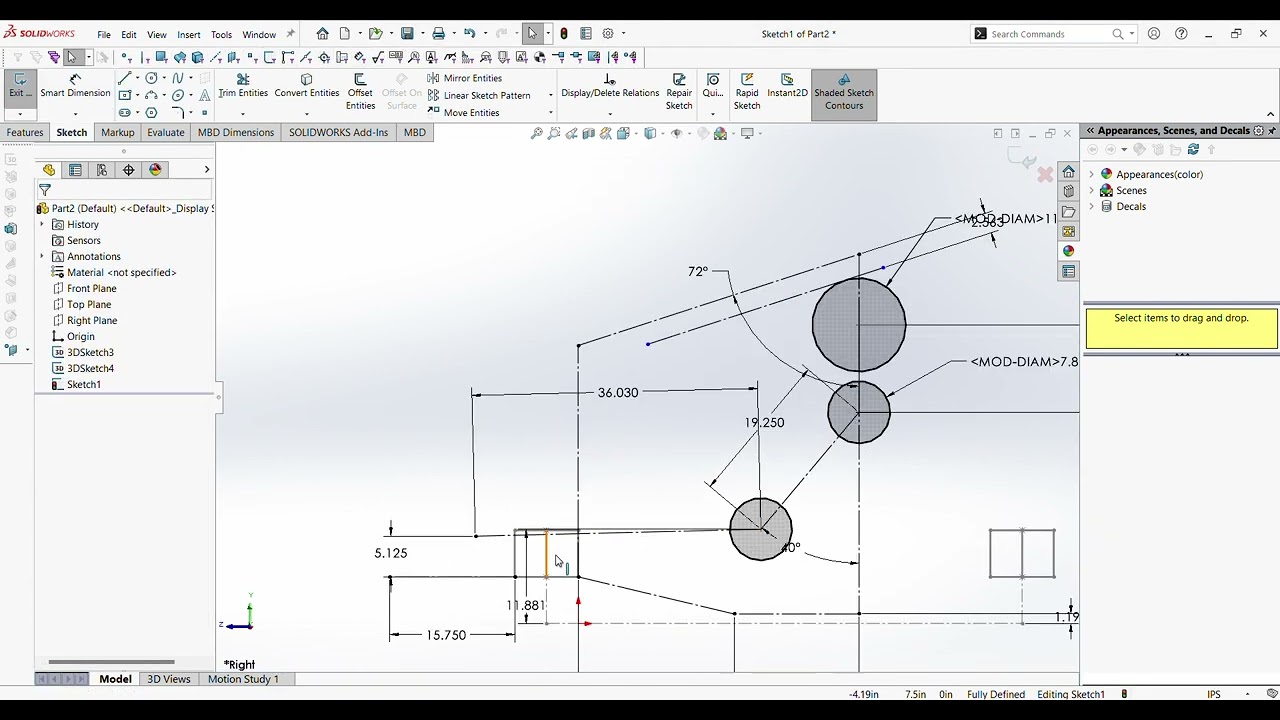Expand Appearances(color) node
Image resolution: width=1280 pixels, height=720 pixels.
coord(1092,174)
